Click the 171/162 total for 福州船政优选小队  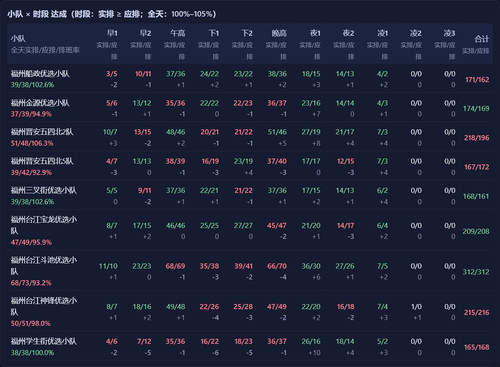coord(477,80)
